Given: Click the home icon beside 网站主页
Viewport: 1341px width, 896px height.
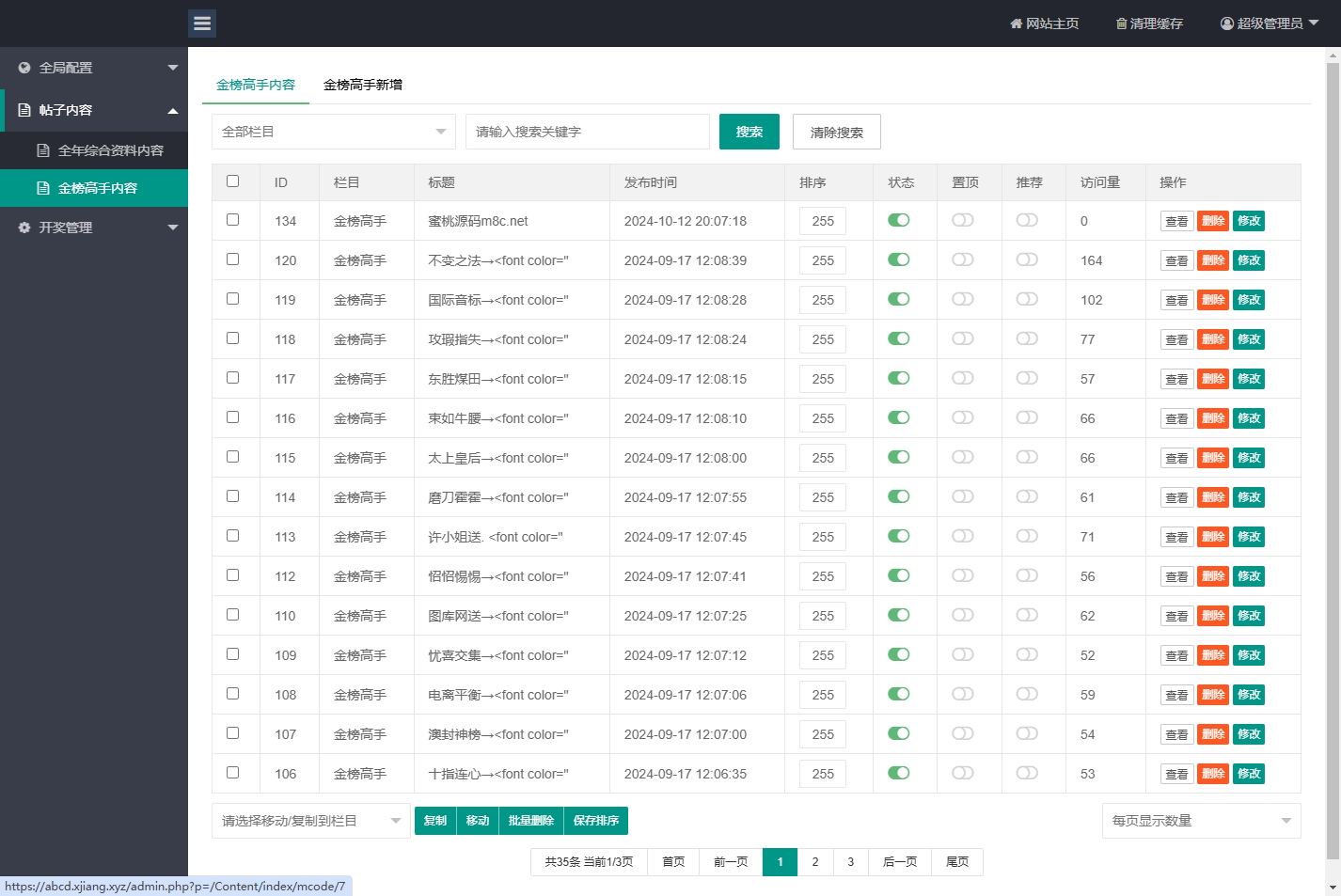Looking at the screenshot, I should pyautogui.click(x=1016, y=24).
